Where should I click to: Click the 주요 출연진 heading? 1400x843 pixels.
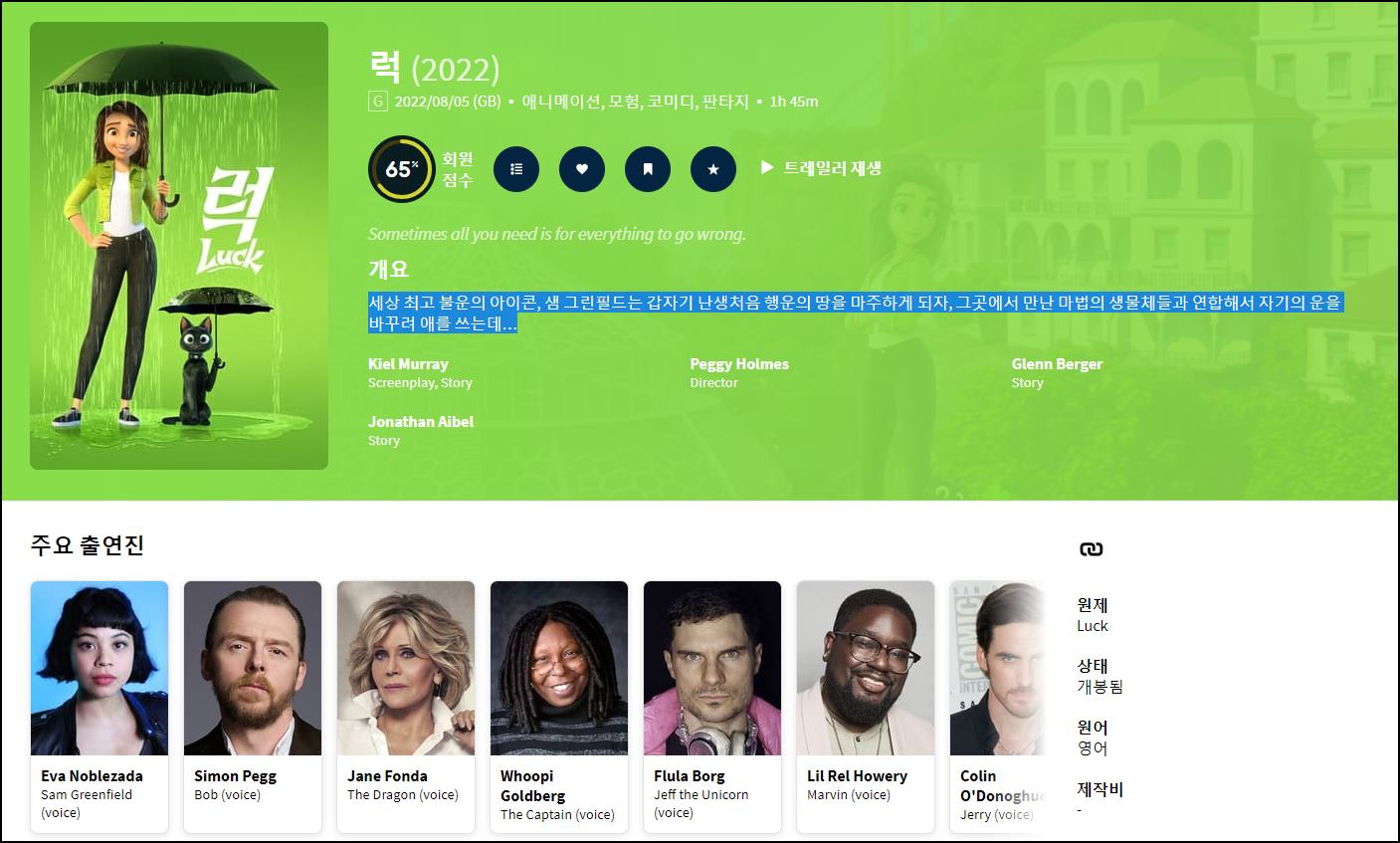[x=88, y=545]
